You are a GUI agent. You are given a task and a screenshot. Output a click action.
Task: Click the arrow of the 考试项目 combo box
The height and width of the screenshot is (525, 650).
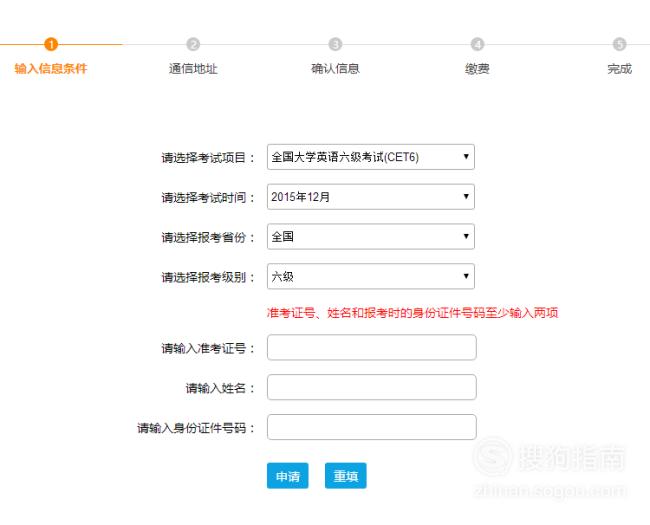click(x=466, y=156)
